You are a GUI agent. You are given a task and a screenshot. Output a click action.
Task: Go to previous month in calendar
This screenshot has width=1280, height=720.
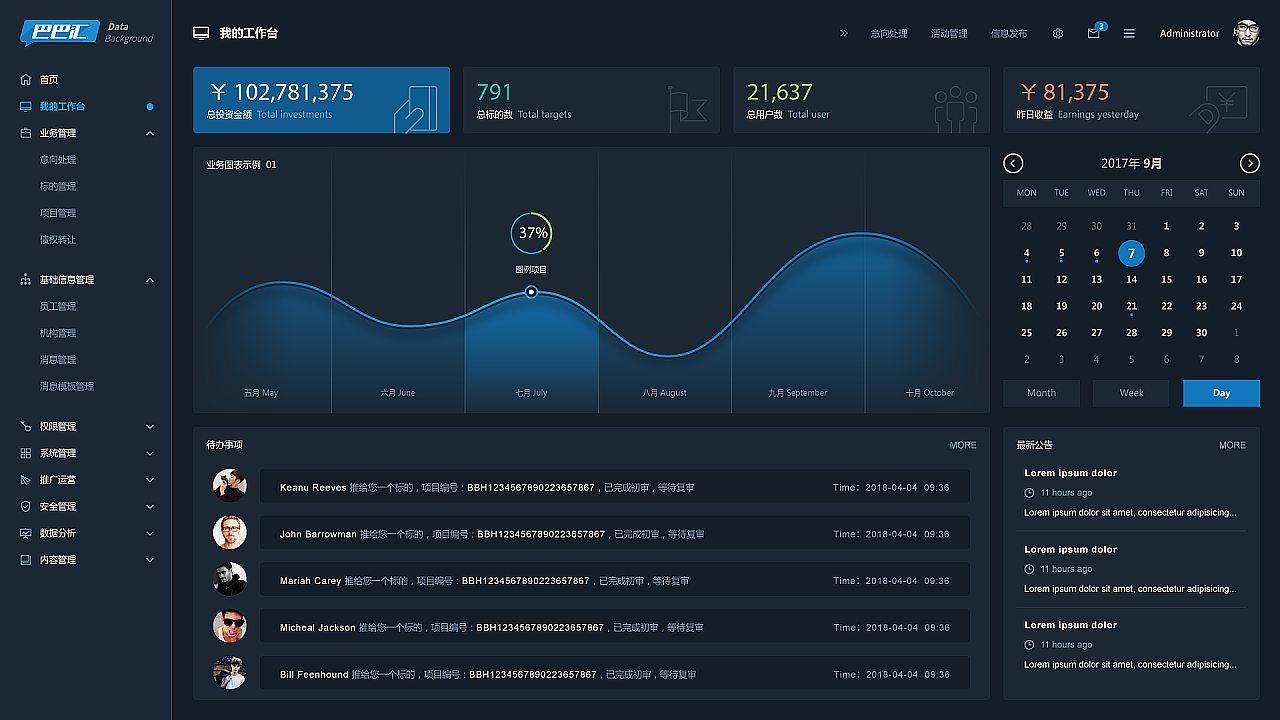coord(1013,163)
